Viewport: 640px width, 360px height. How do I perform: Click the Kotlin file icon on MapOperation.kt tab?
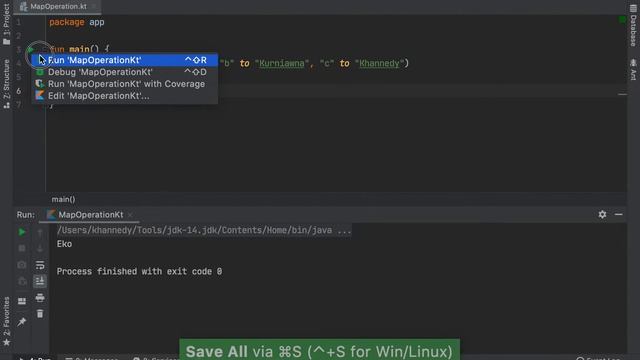(23, 7)
